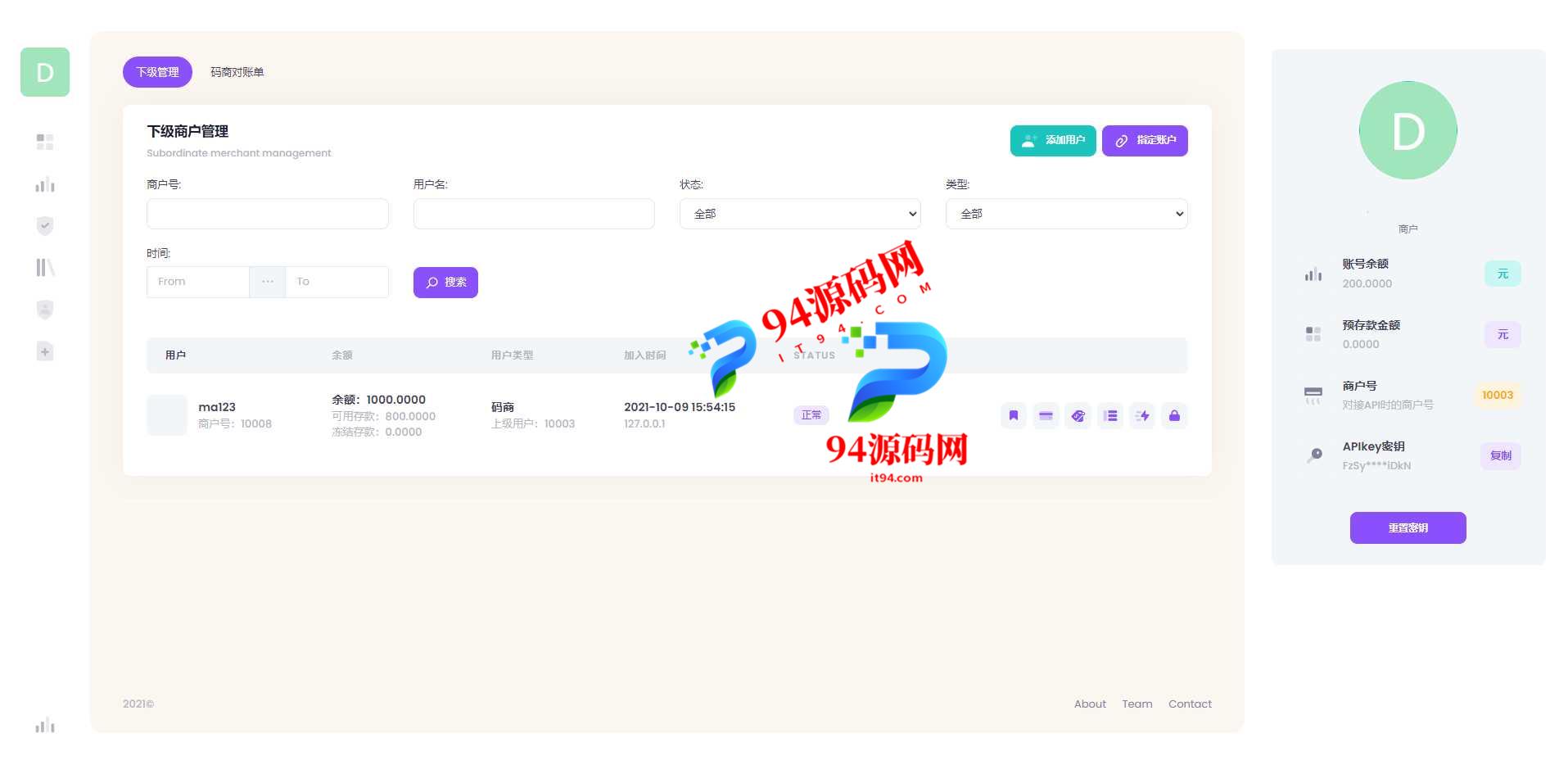
Task: Open the Team footer link
Action: (x=1136, y=704)
